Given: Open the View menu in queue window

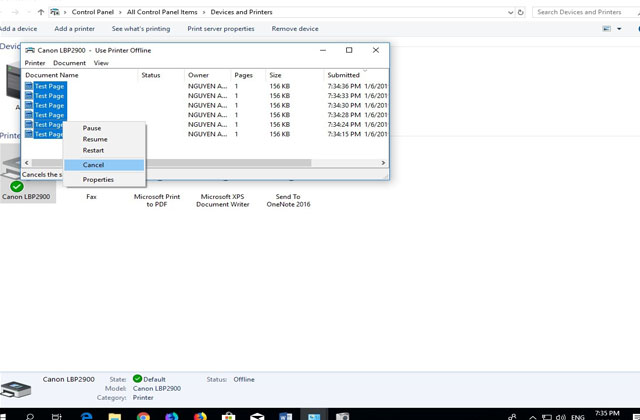Looking at the screenshot, I should (x=101, y=63).
